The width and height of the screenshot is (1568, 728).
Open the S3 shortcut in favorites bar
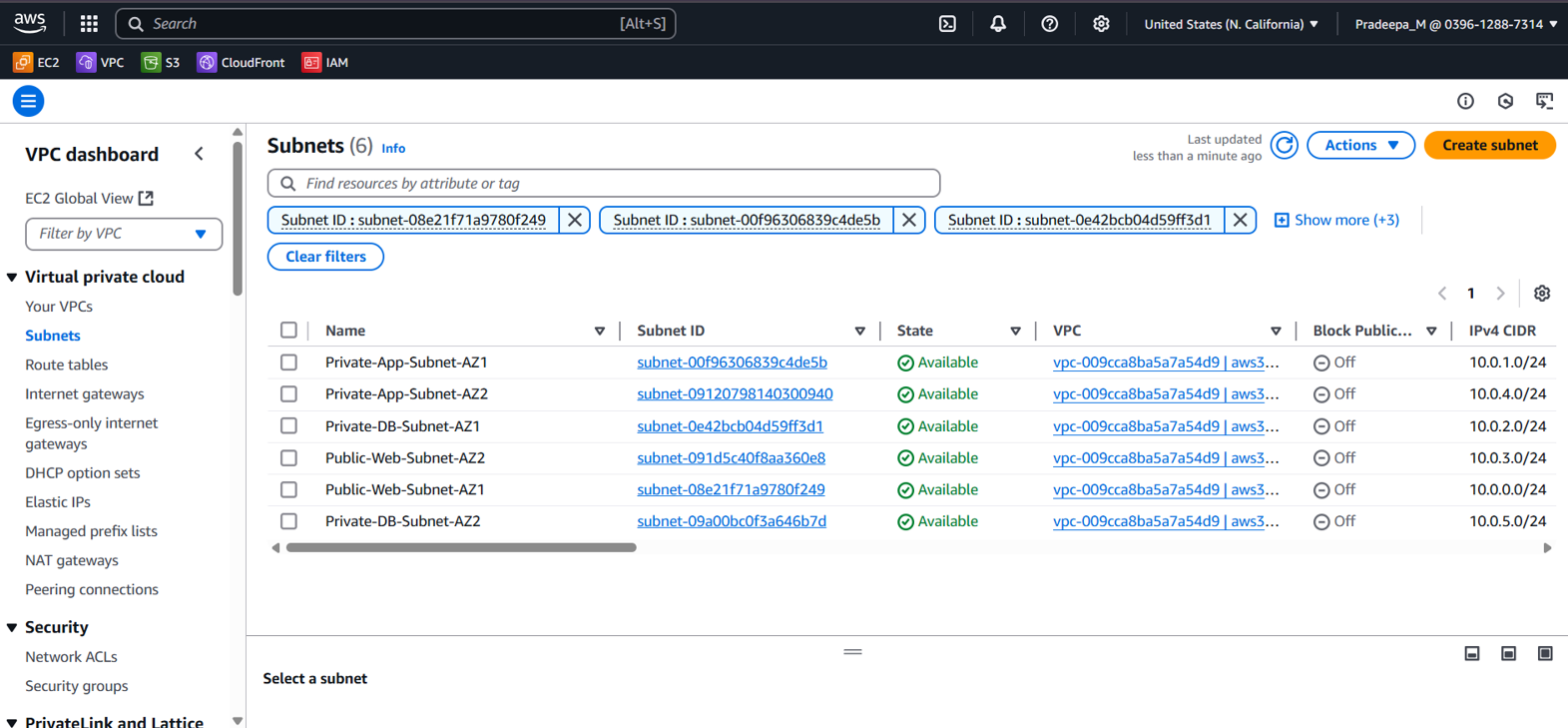161,62
